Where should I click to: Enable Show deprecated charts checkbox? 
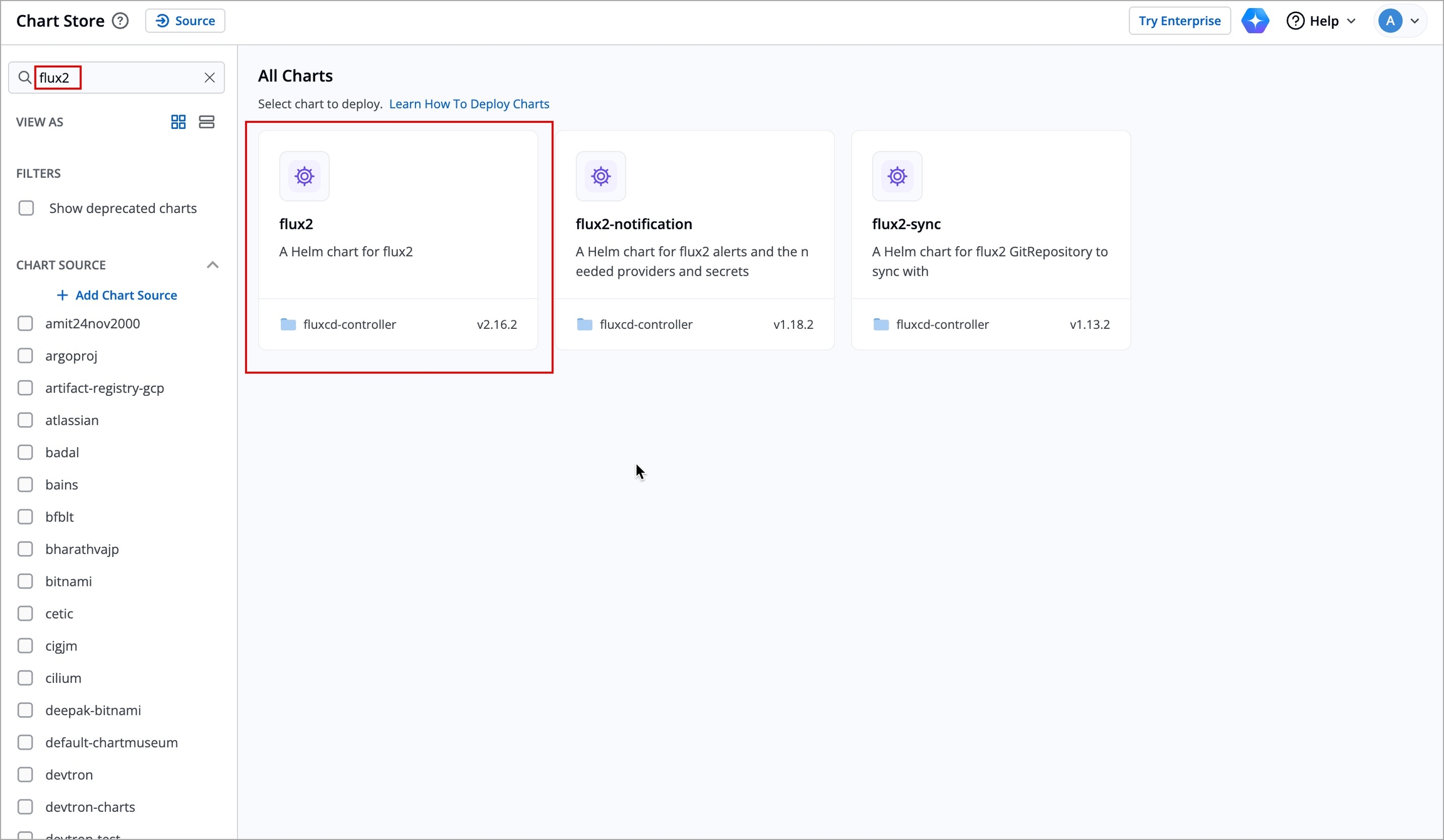pyautogui.click(x=26, y=208)
